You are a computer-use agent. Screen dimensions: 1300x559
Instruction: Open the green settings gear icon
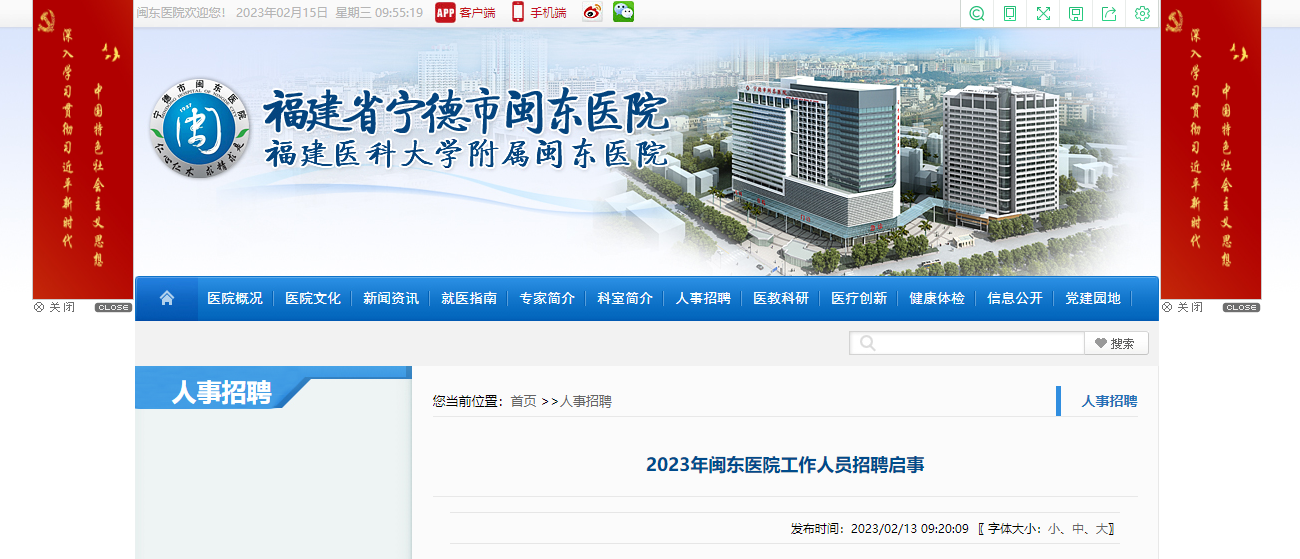(x=1142, y=13)
